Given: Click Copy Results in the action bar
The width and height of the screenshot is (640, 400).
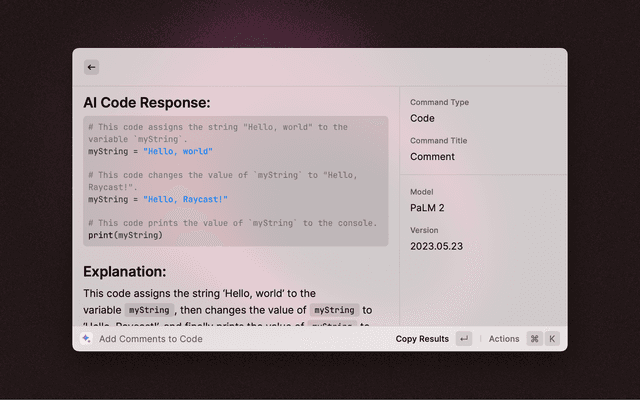Looking at the screenshot, I should click(422, 339).
